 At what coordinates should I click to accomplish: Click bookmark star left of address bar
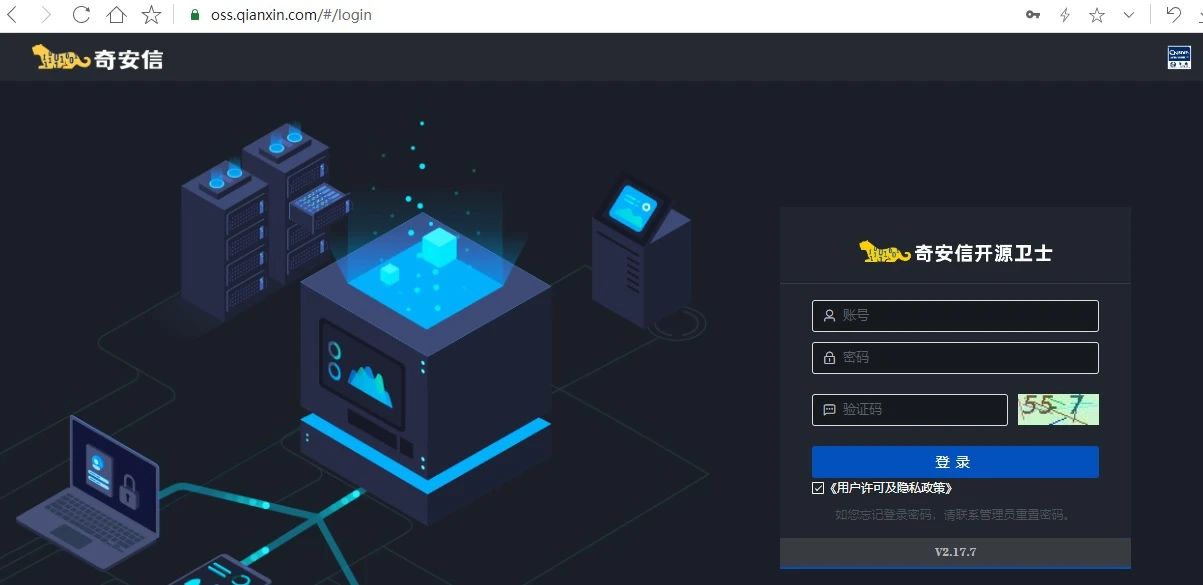click(x=151, y=15)
